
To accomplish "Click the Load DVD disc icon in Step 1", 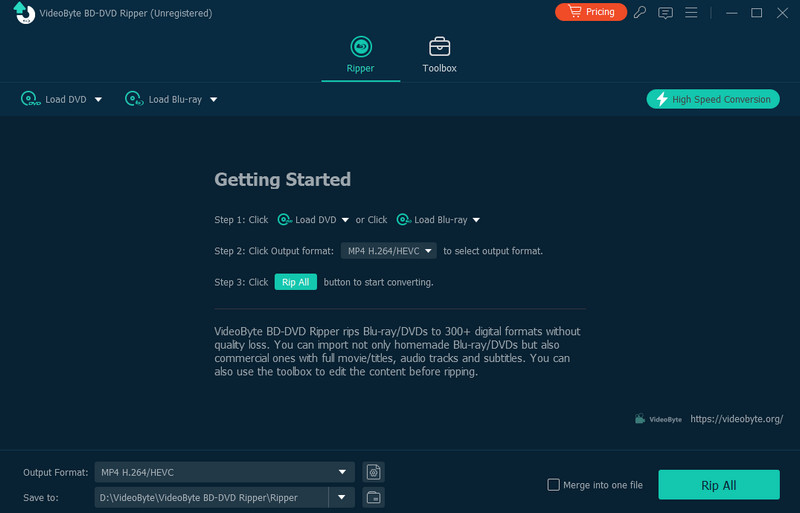I will tap(284, 219).
